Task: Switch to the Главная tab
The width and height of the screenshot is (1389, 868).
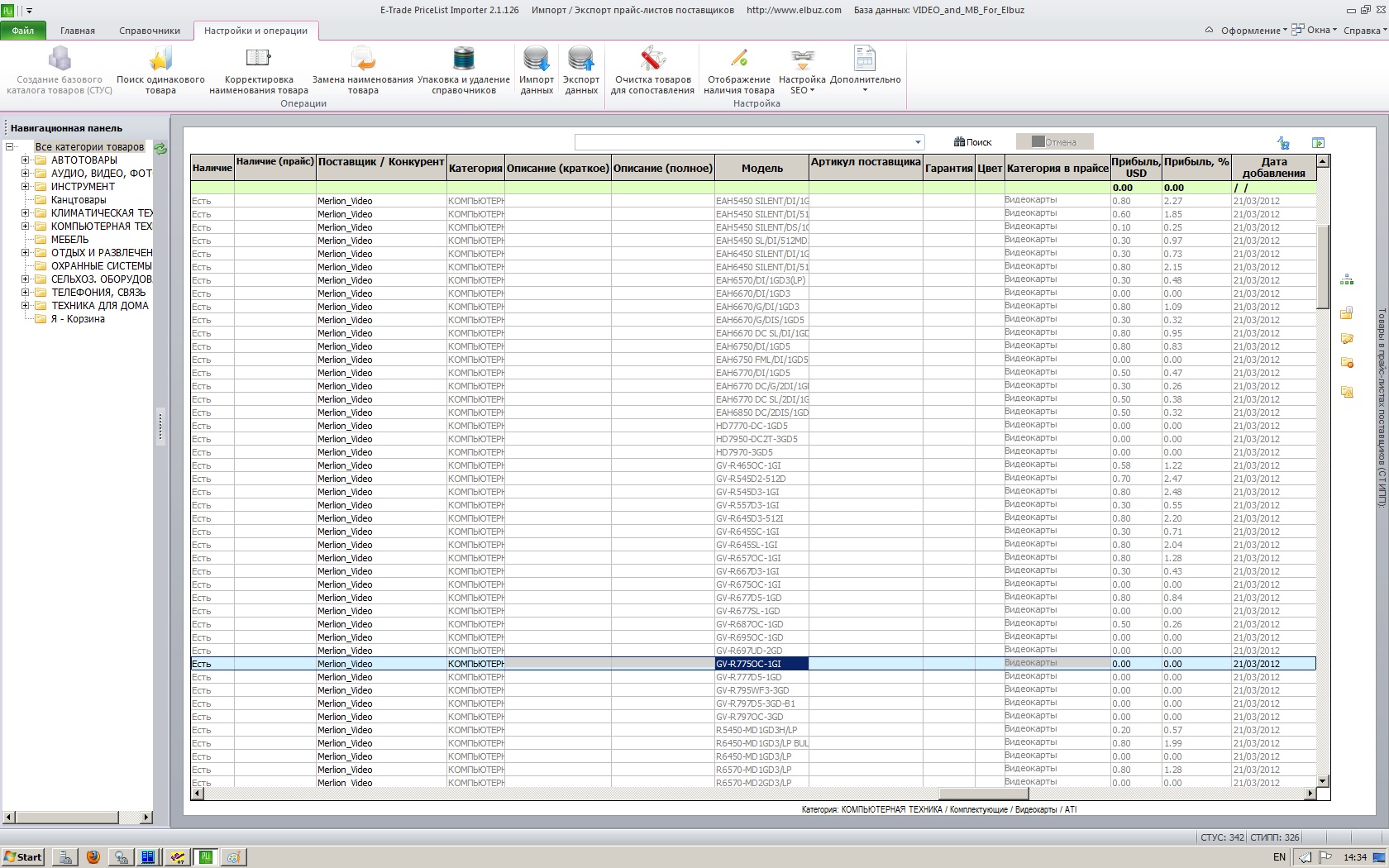Action: point(78,31)
